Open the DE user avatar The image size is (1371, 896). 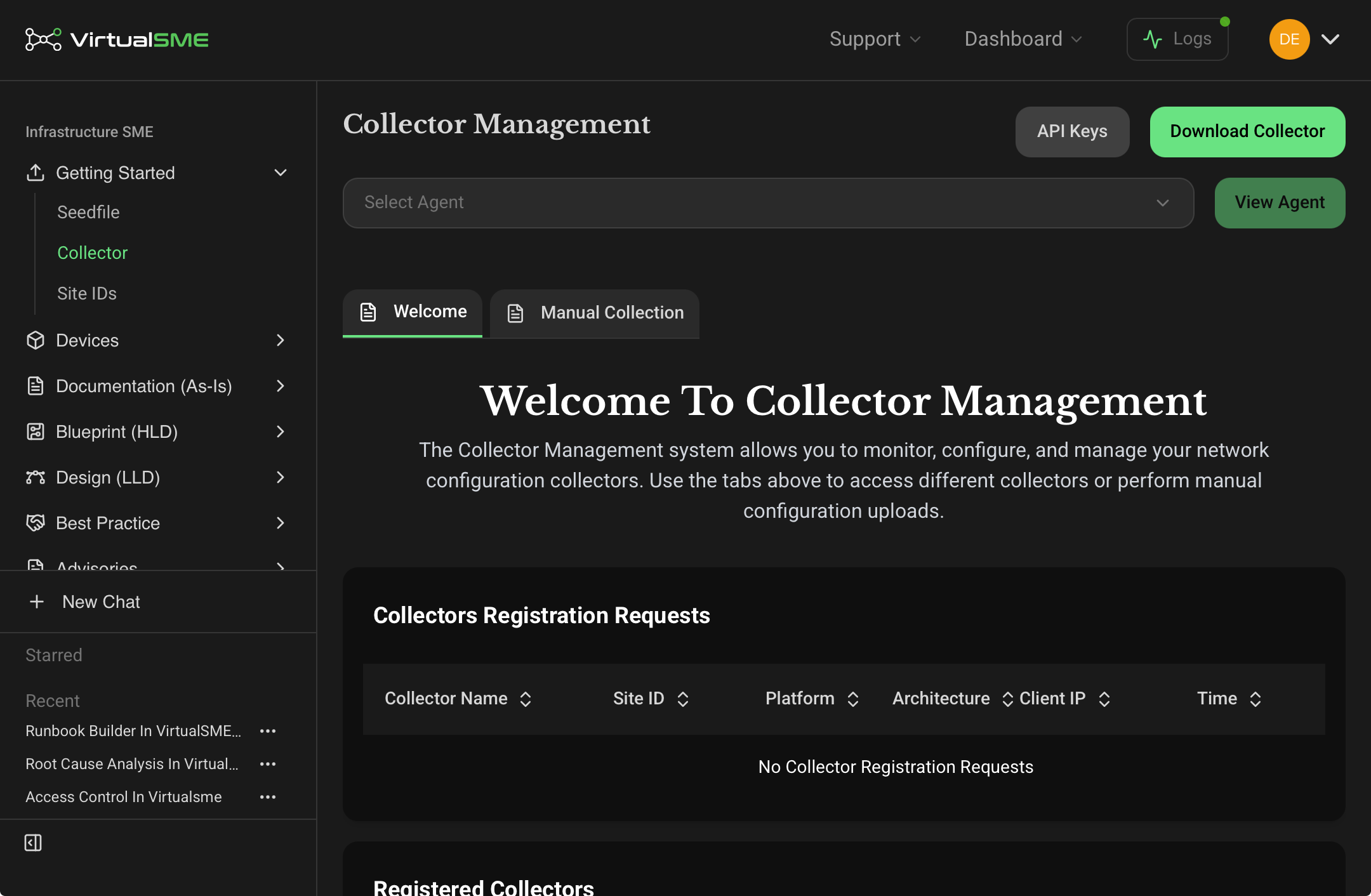pyautogui.click(x=1289, y=39)
